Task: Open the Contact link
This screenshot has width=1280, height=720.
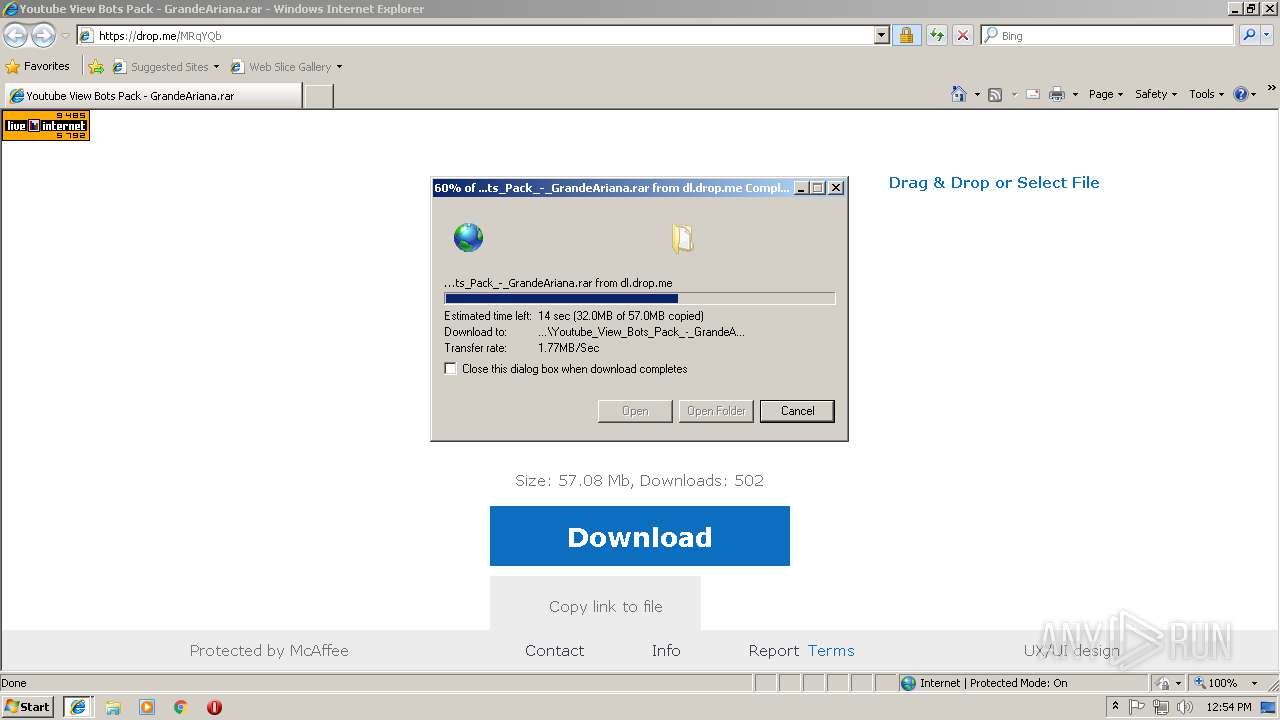Action: [554, 650]
